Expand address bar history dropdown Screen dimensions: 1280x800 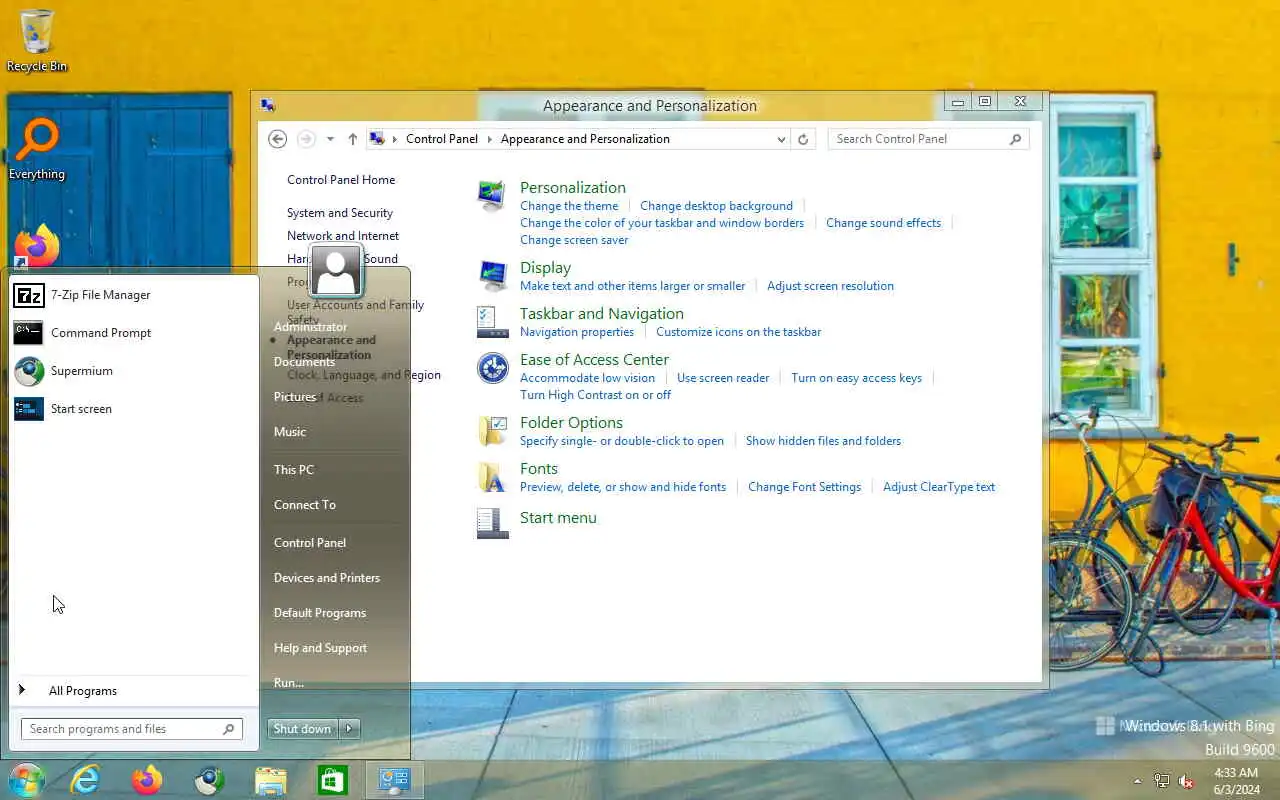click(x=782, y=139)
